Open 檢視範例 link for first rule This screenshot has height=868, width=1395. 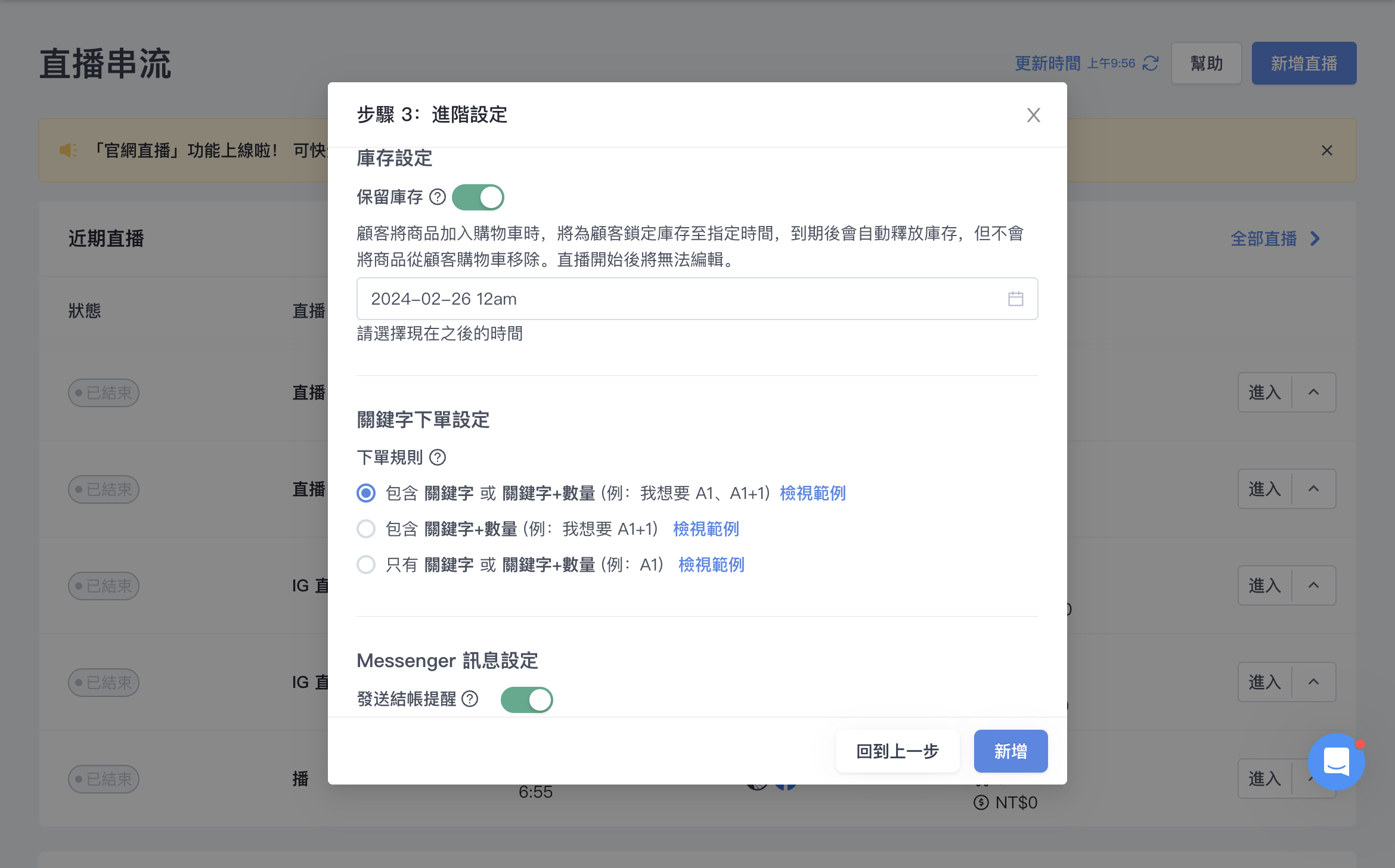[813, 493]
